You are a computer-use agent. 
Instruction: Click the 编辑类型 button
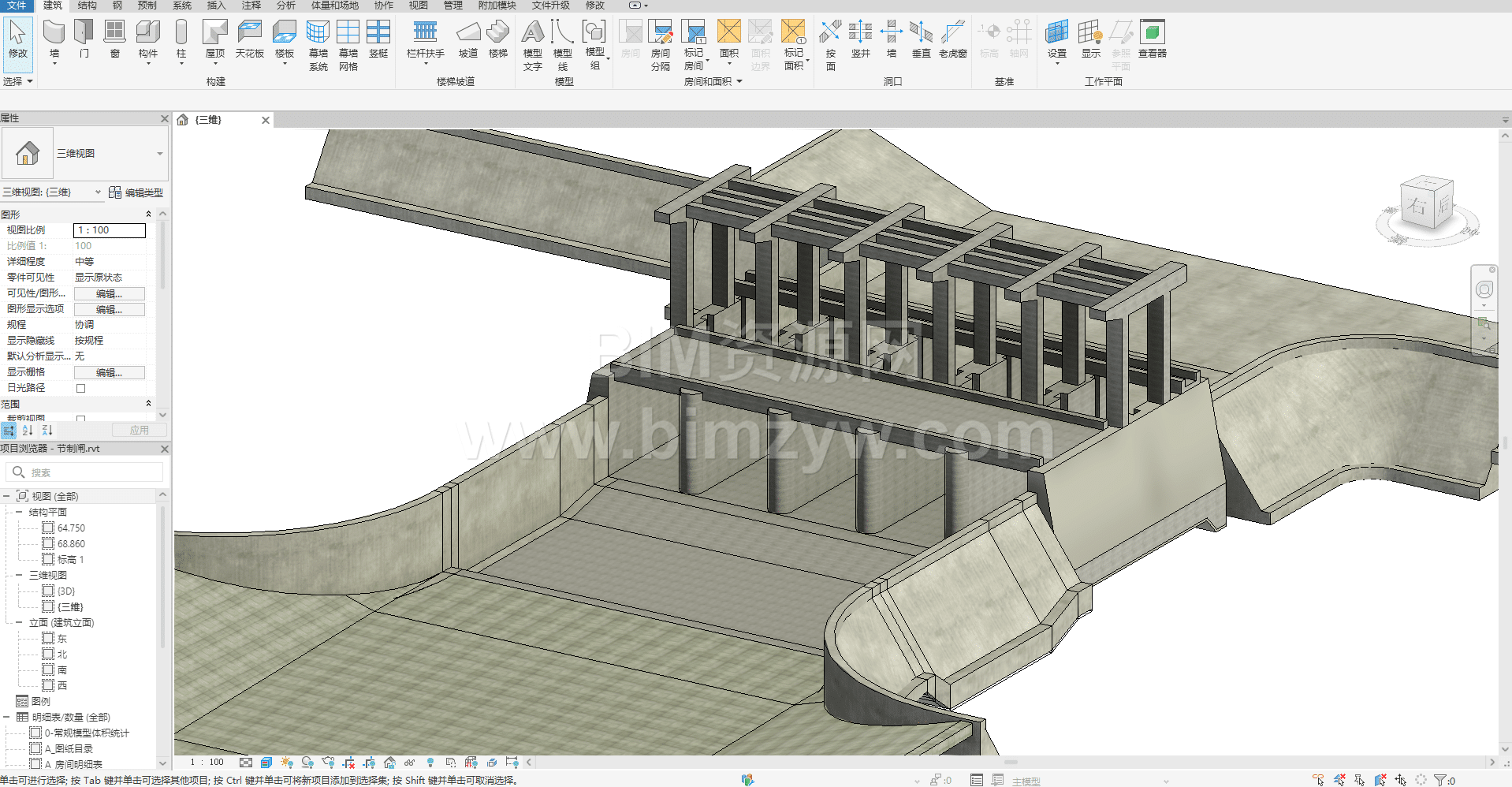tap(136, 192)
